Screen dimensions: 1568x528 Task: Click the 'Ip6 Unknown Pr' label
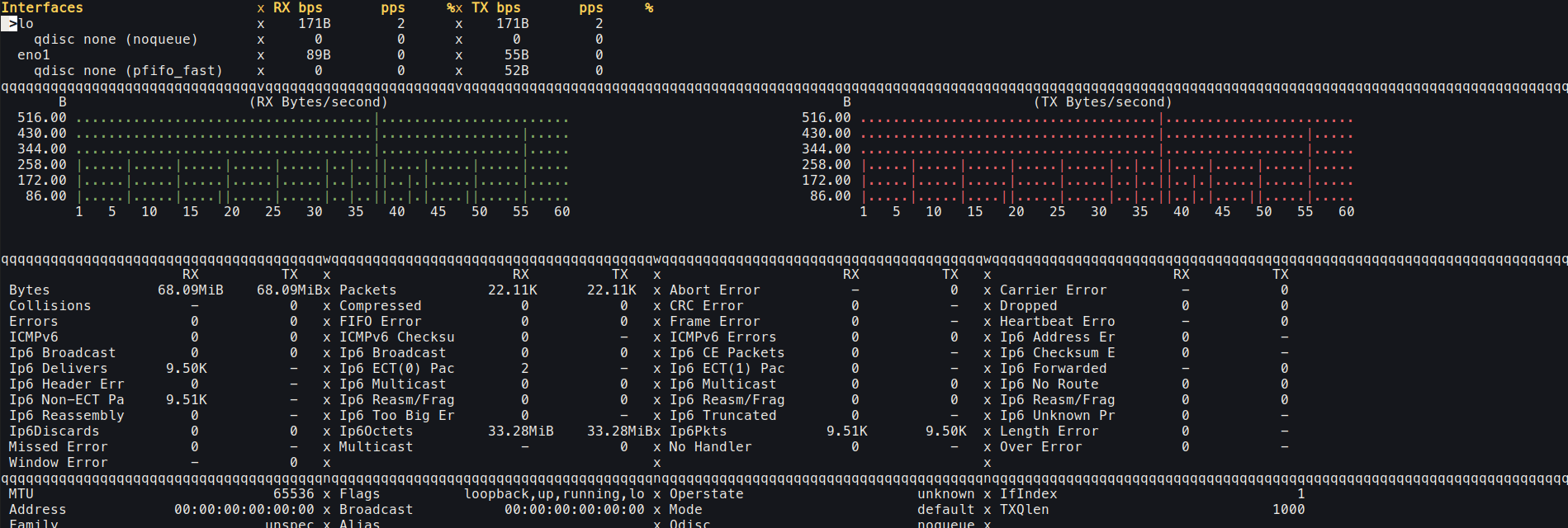[1058, 416]
